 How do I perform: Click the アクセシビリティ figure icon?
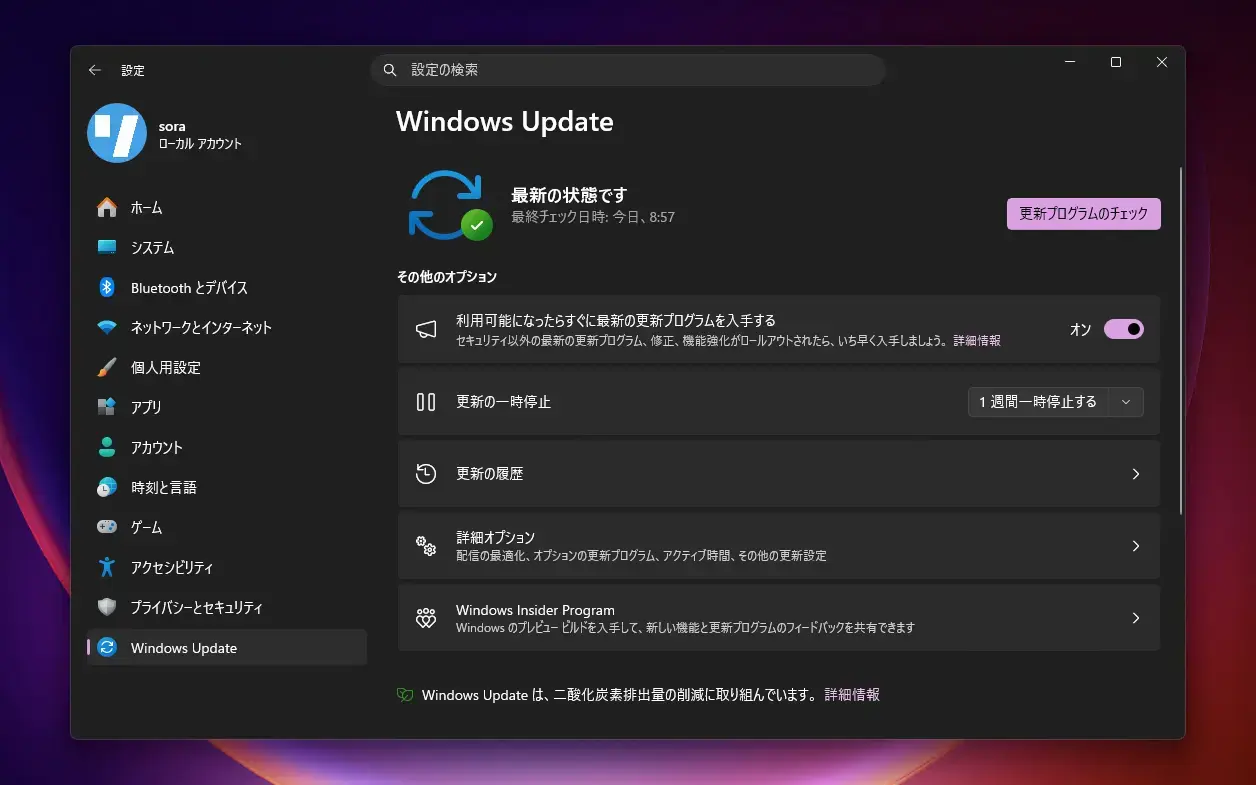tap(107, 567)
